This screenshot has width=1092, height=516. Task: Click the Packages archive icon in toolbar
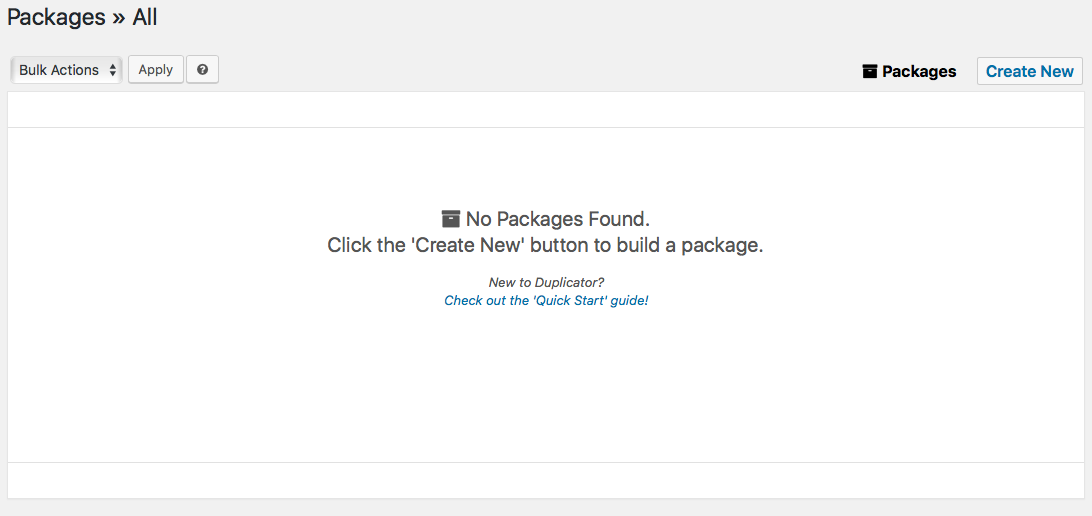(x=869, y=71)
